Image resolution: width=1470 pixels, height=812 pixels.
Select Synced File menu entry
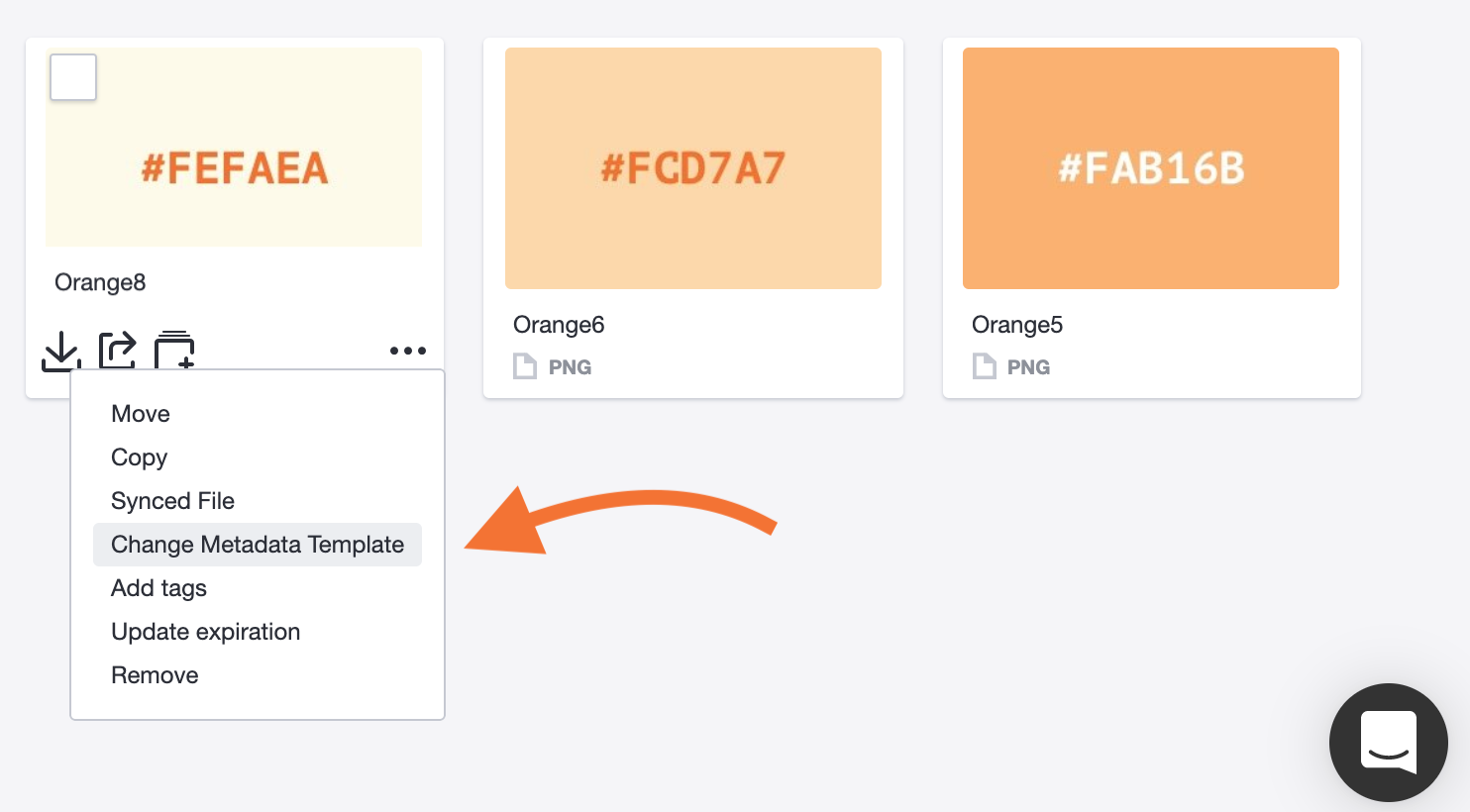point(172,501)
